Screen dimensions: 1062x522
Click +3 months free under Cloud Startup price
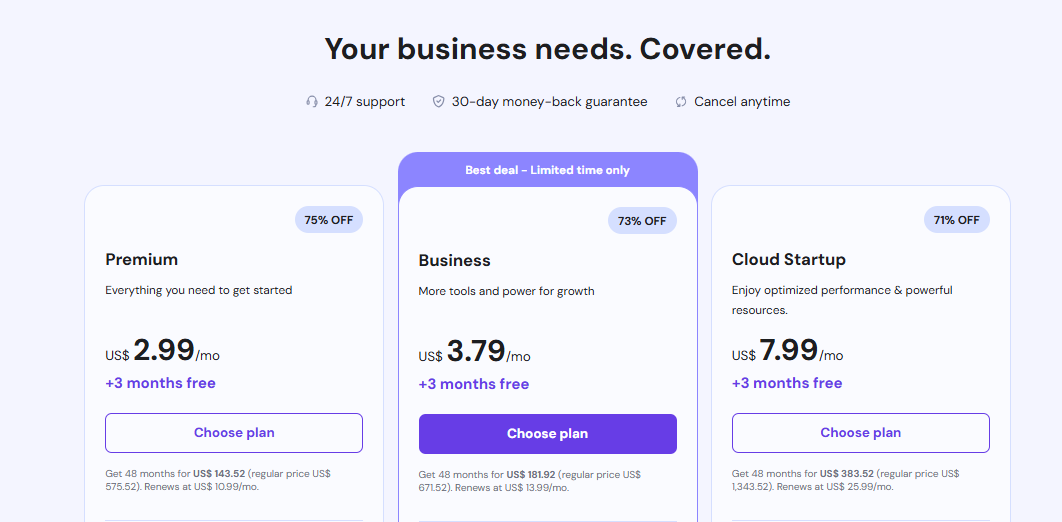(787, 383)
